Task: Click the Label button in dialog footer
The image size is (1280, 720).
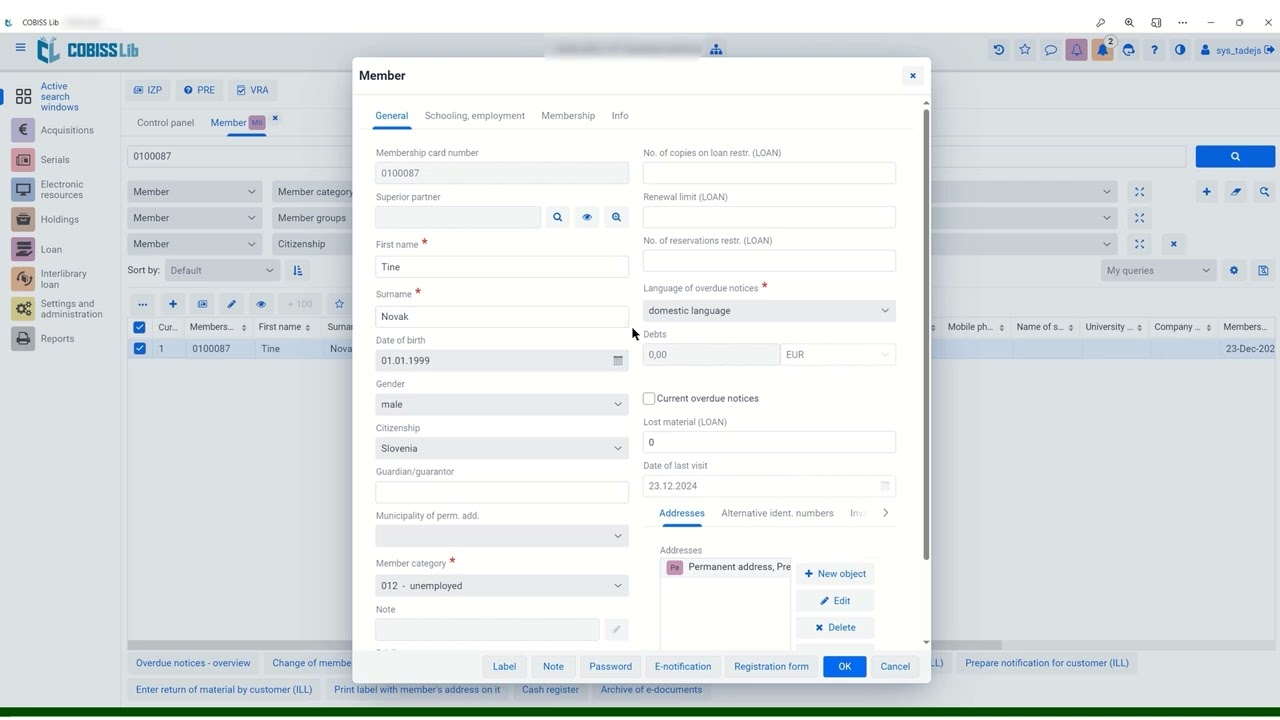Action: (x=504, y=667)
